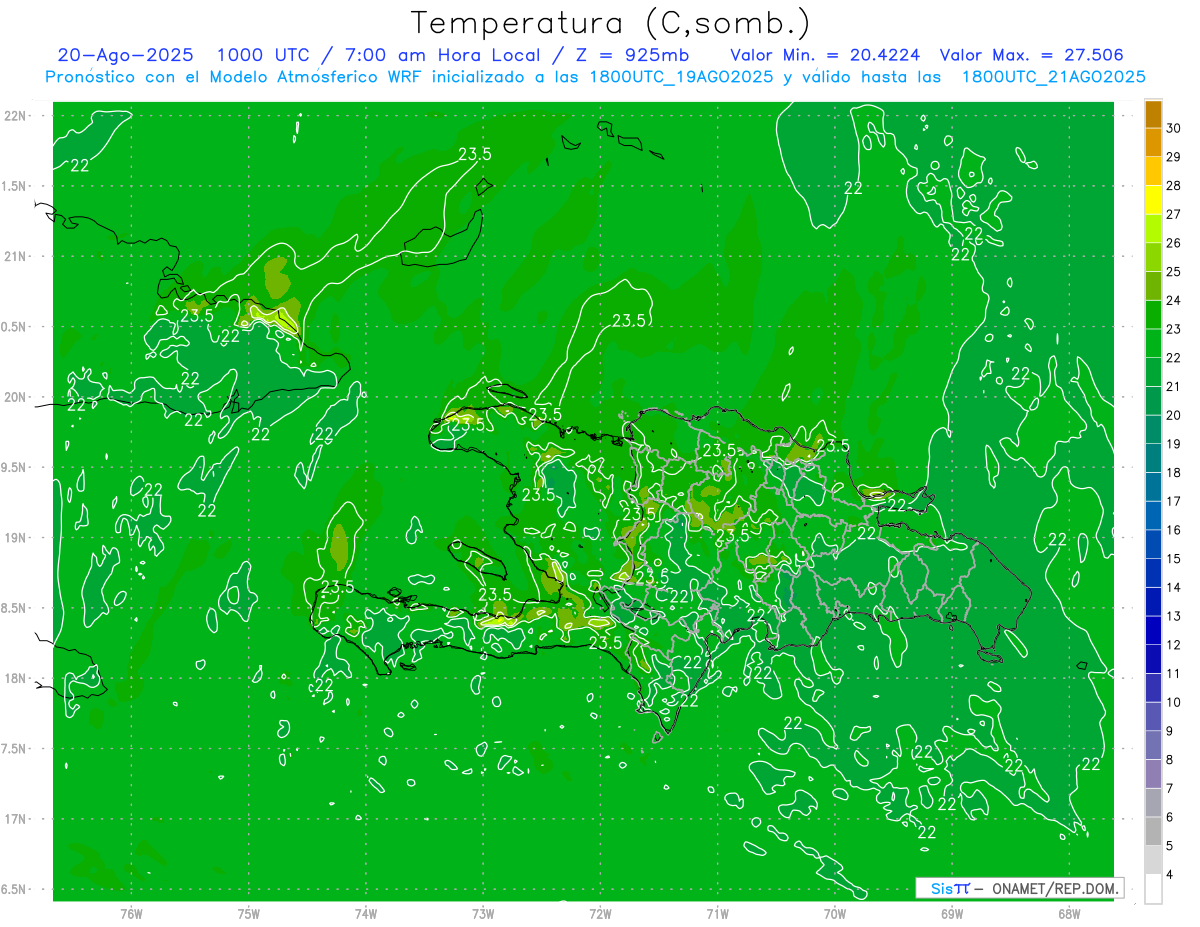Viewport: 1200px width, 927px height.
Task: Click the "71W" longitude axis label
Action: click(x=717, y=914)
